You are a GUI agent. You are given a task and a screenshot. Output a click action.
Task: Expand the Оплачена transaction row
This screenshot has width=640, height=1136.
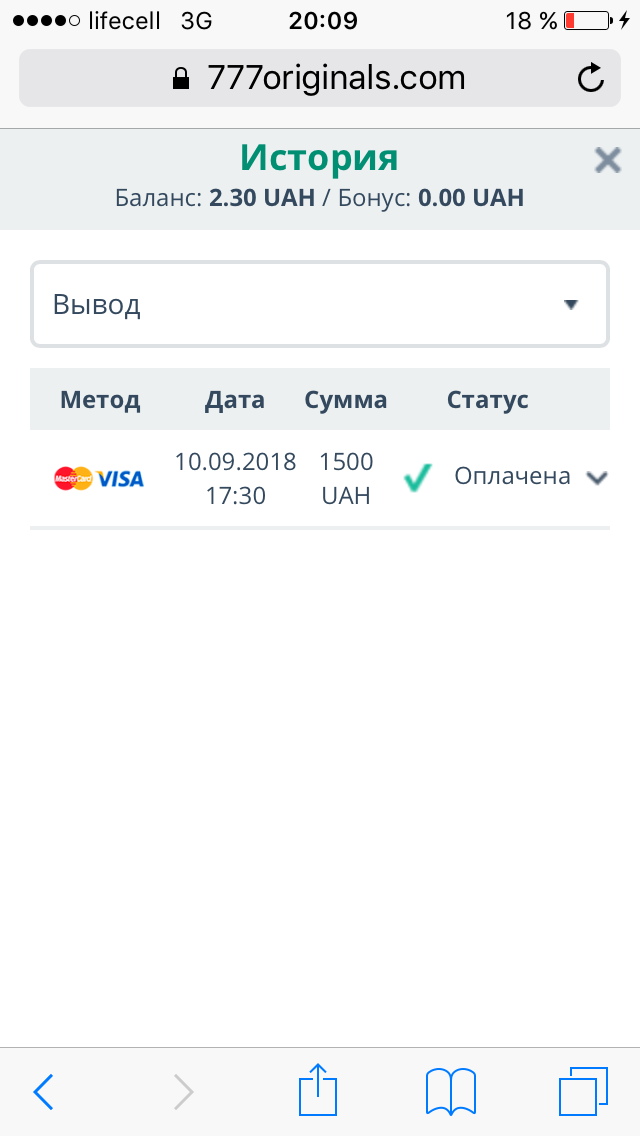point(597,478)
